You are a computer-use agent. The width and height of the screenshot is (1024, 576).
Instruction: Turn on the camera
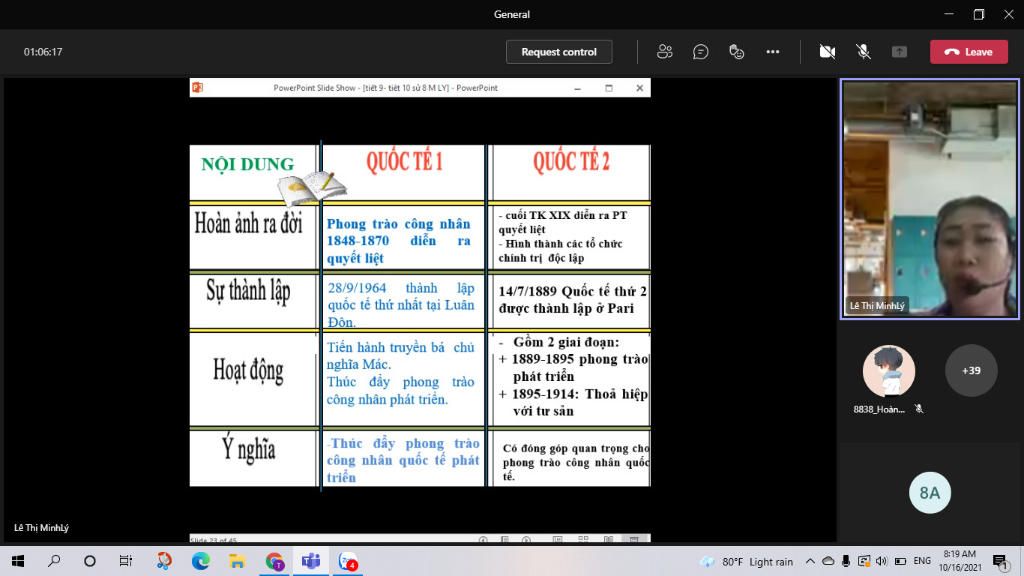(x=827, y=52)
